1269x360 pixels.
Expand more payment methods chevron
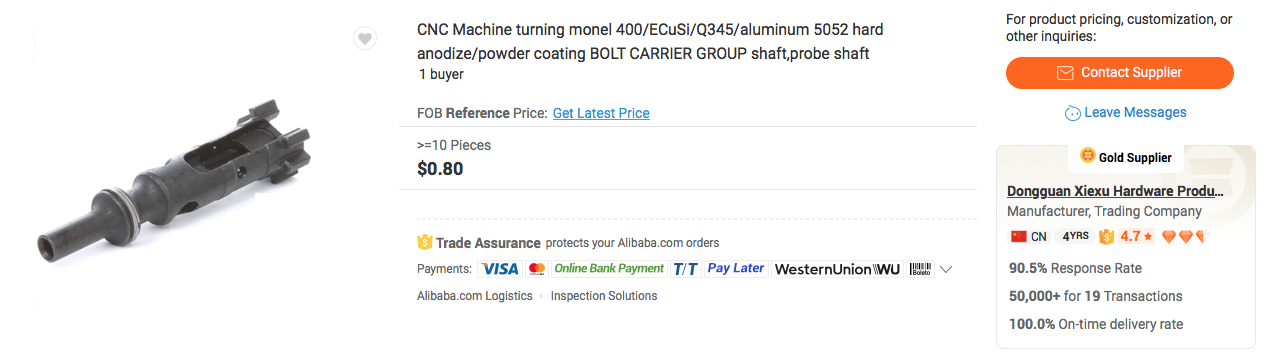(946, 269)
